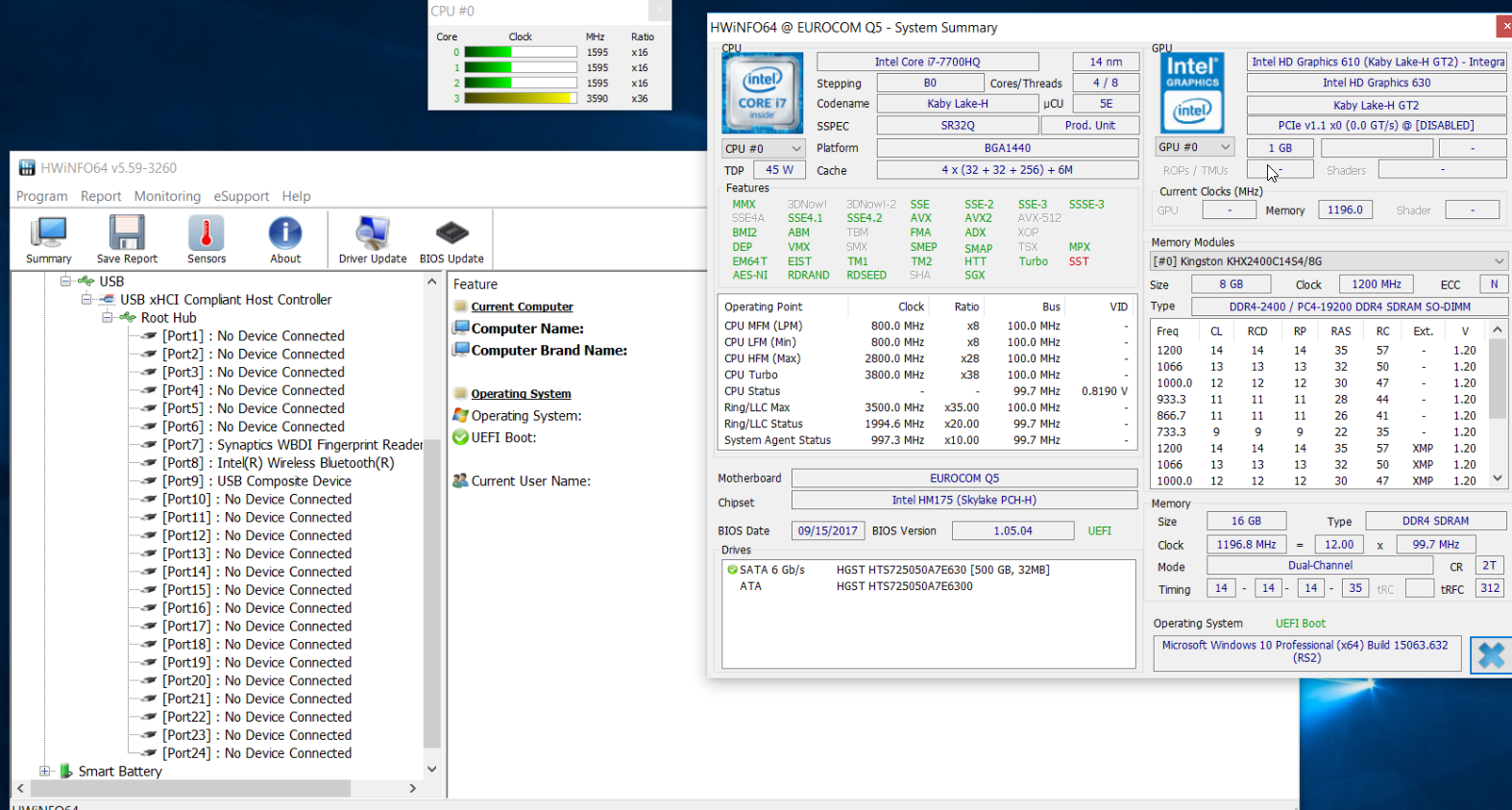Click the Current Computer heading link

[x=522, y=307]
